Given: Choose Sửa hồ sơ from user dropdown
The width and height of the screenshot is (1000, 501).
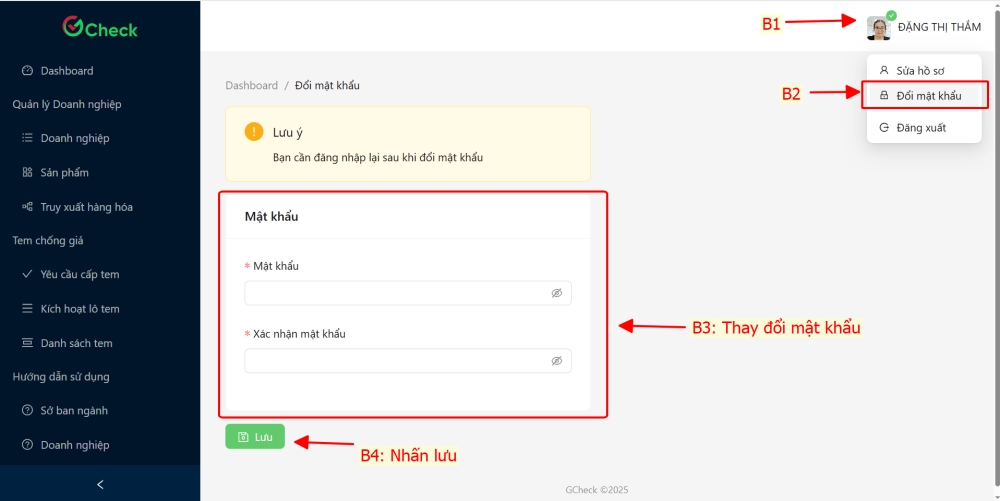Looking at the screenshot, I should click(x=924, y=70).
